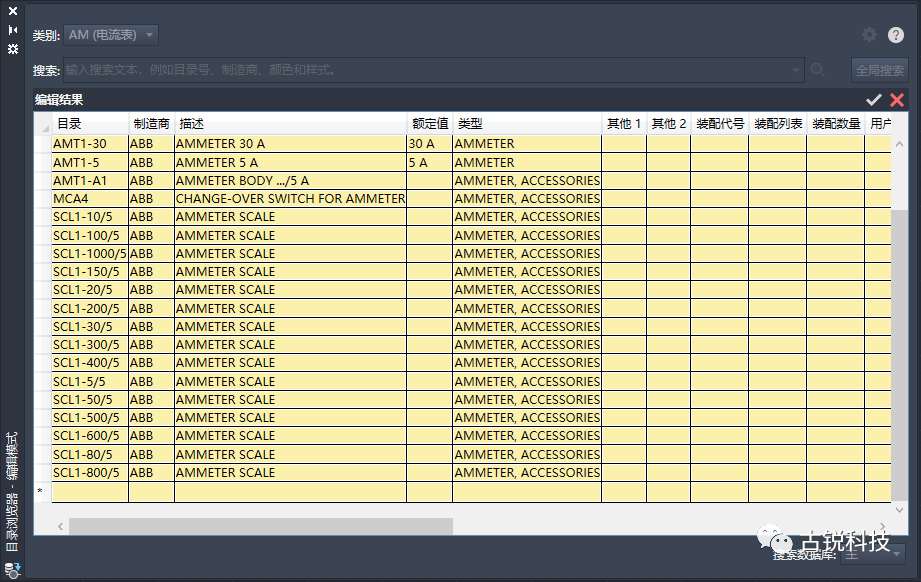Viewport: 921px width, 582px height.
Task: Click the 装配列表 column header
Action: [x=778, y=124]
